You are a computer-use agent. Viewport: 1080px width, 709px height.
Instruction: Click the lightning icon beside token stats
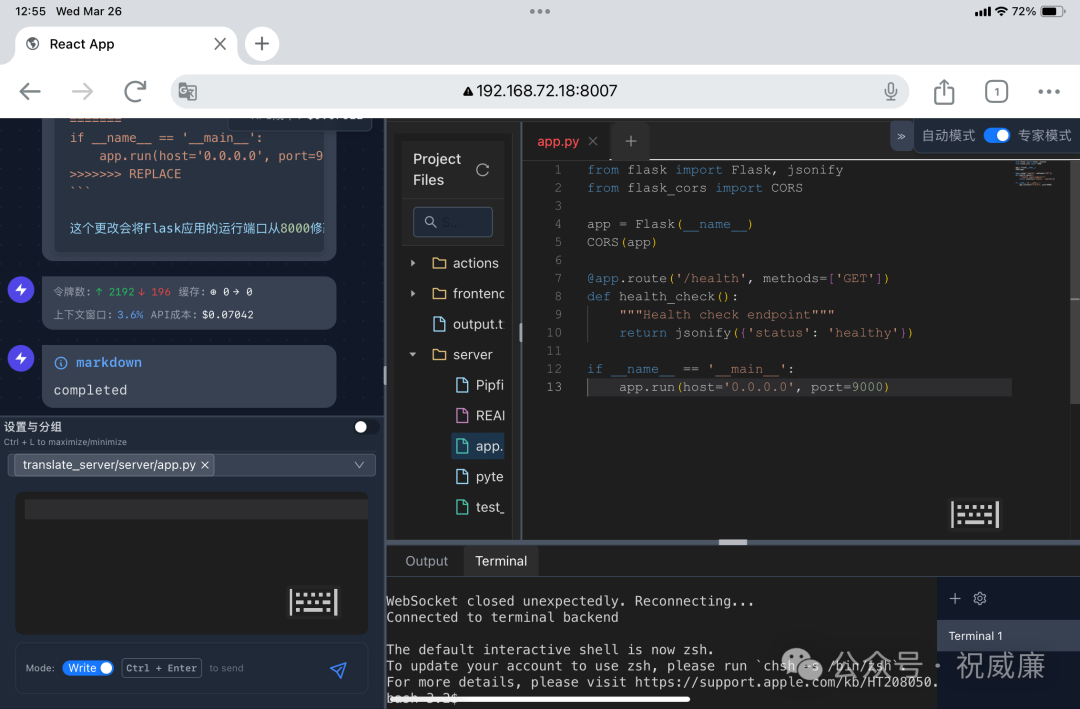(x=21, y=290)
